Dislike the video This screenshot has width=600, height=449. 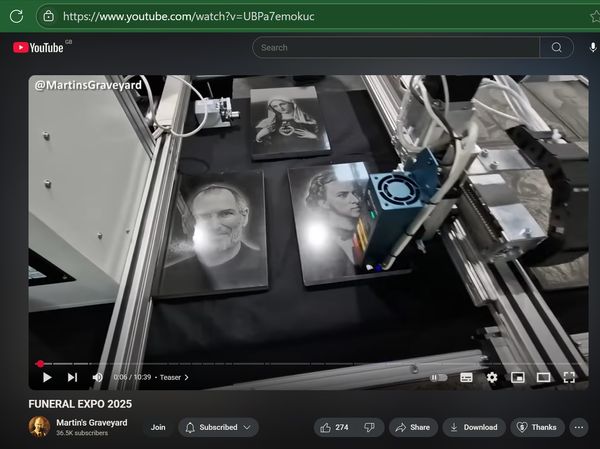click(x=369, y=427)
